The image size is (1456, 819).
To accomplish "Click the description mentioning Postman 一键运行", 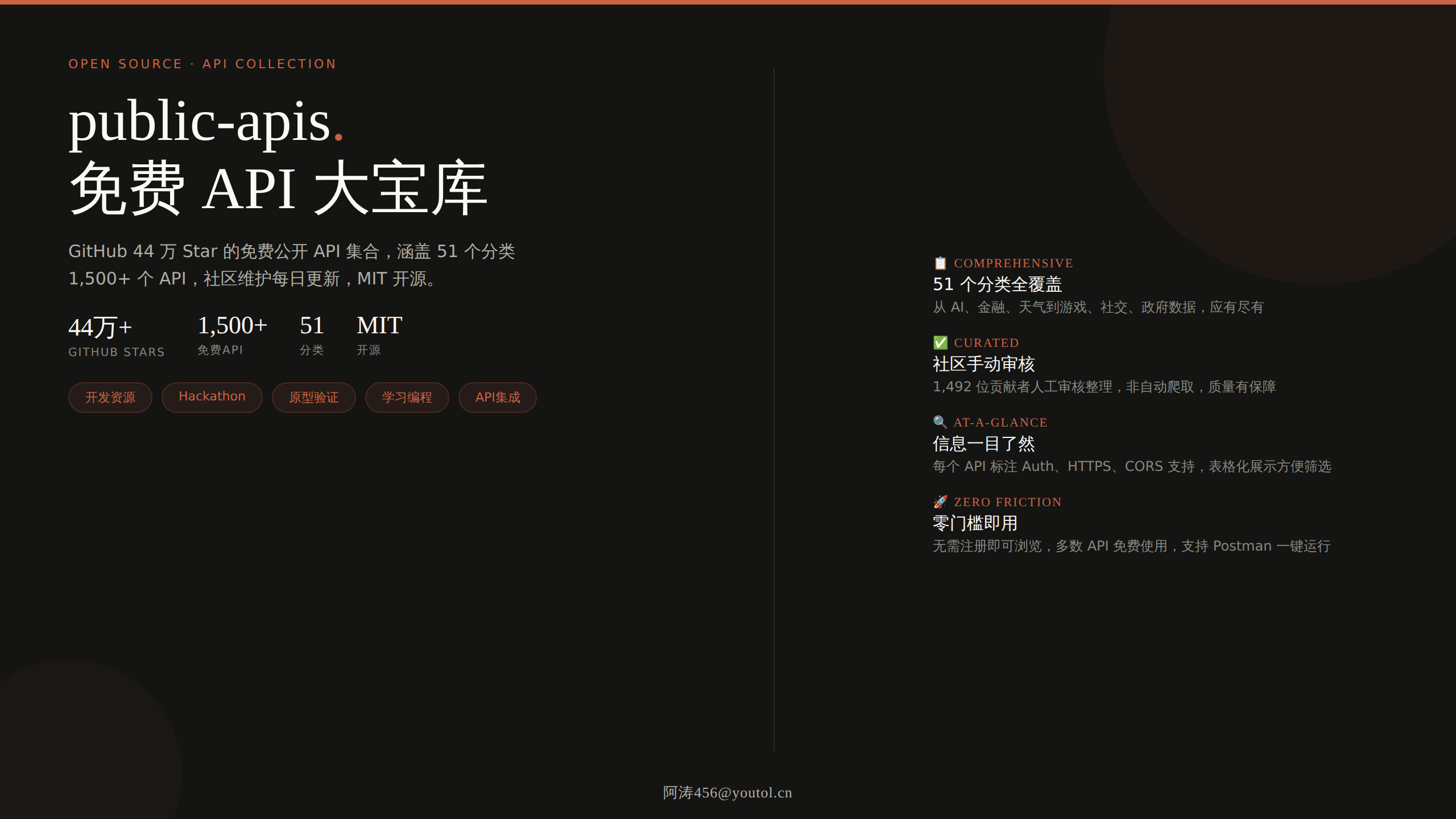I will (x=1132, y=546).
